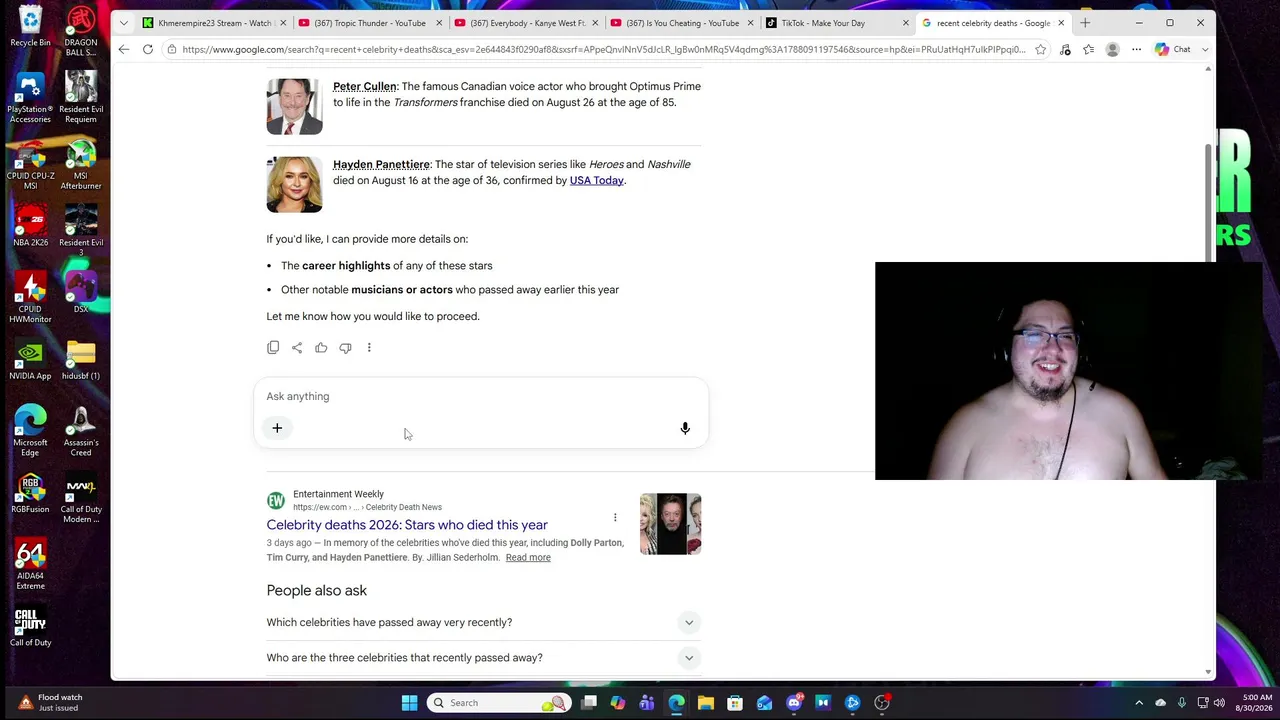The width and height of the screenshot is (1280, 720).
Task: Select the DRAGON BALL desktop icon
Action: [x=81, y=31]
